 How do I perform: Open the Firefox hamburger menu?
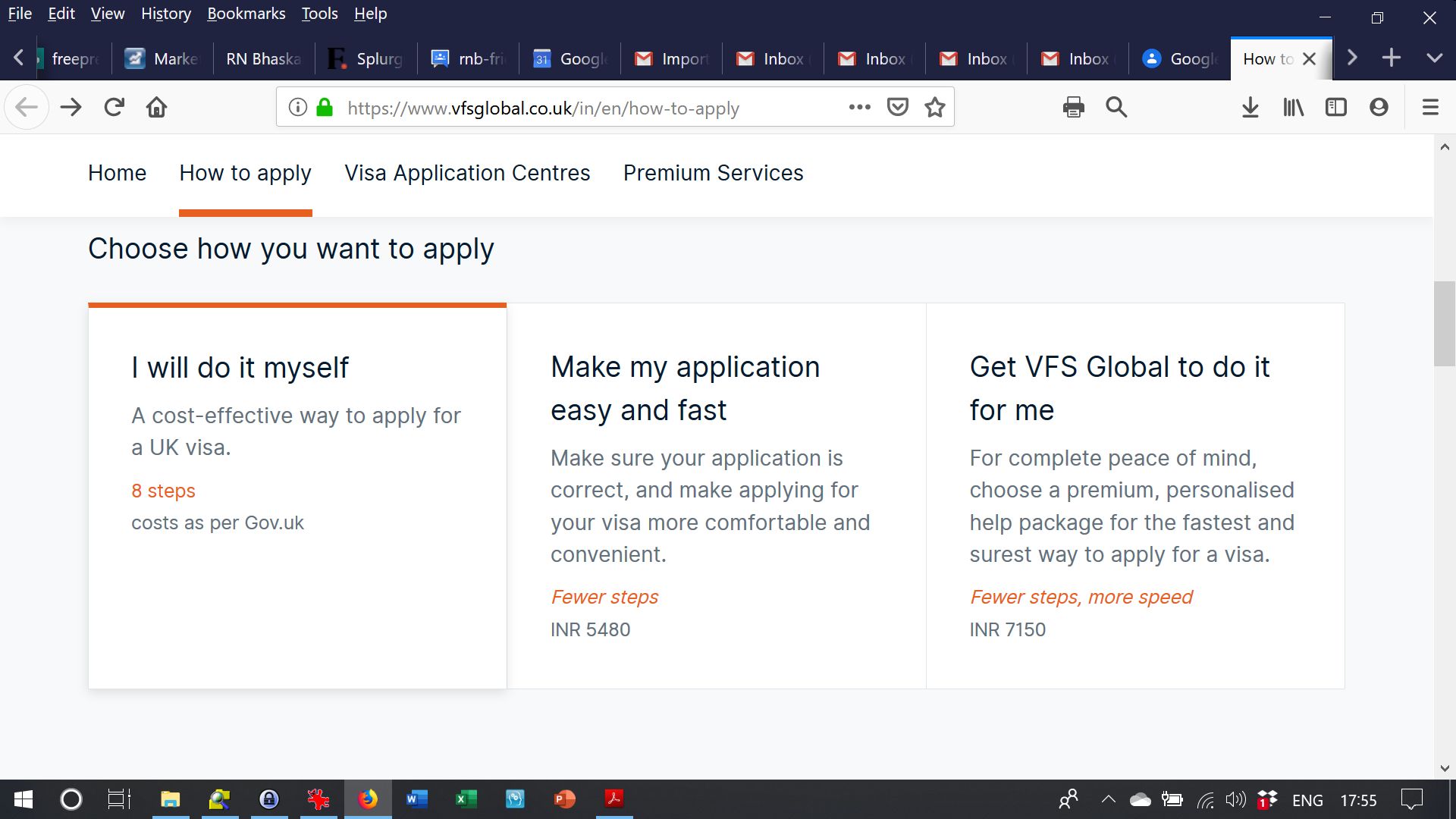click(1430, 108)
